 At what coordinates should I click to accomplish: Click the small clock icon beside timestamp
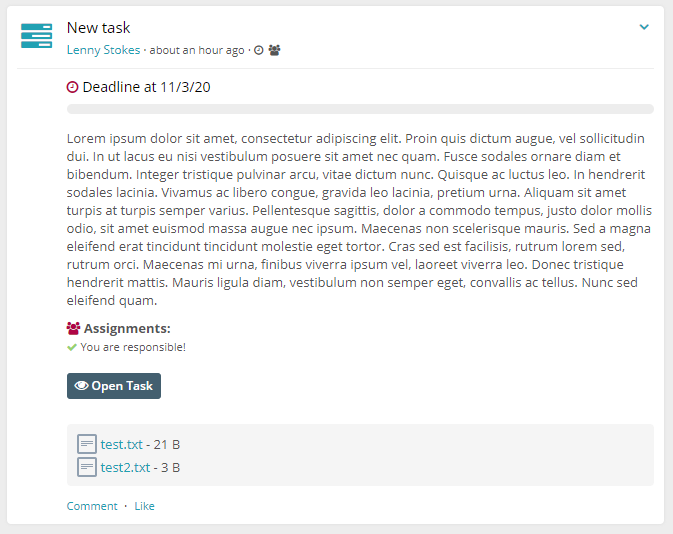click(258, 50)
